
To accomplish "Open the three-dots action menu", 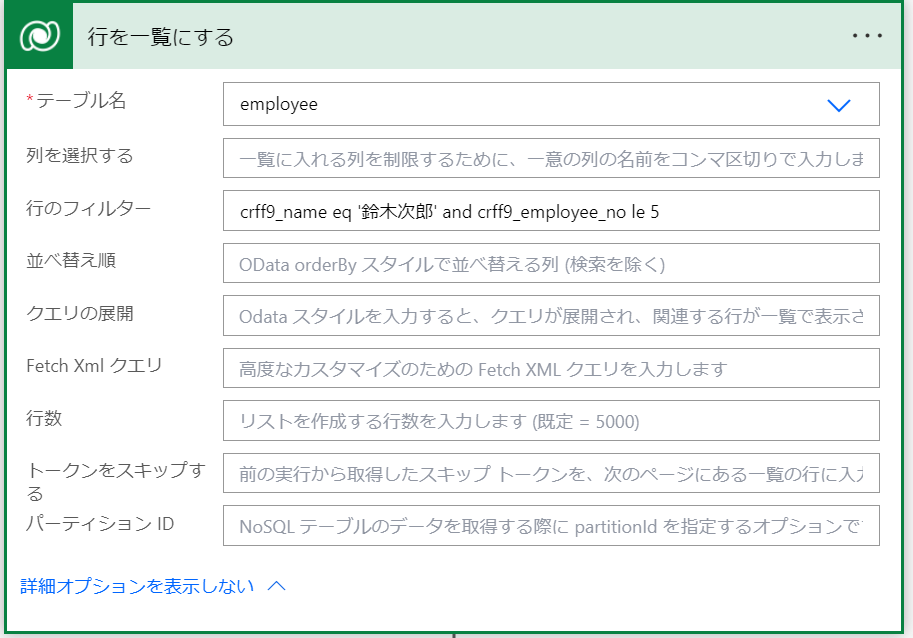I will [x=867, y=36].
